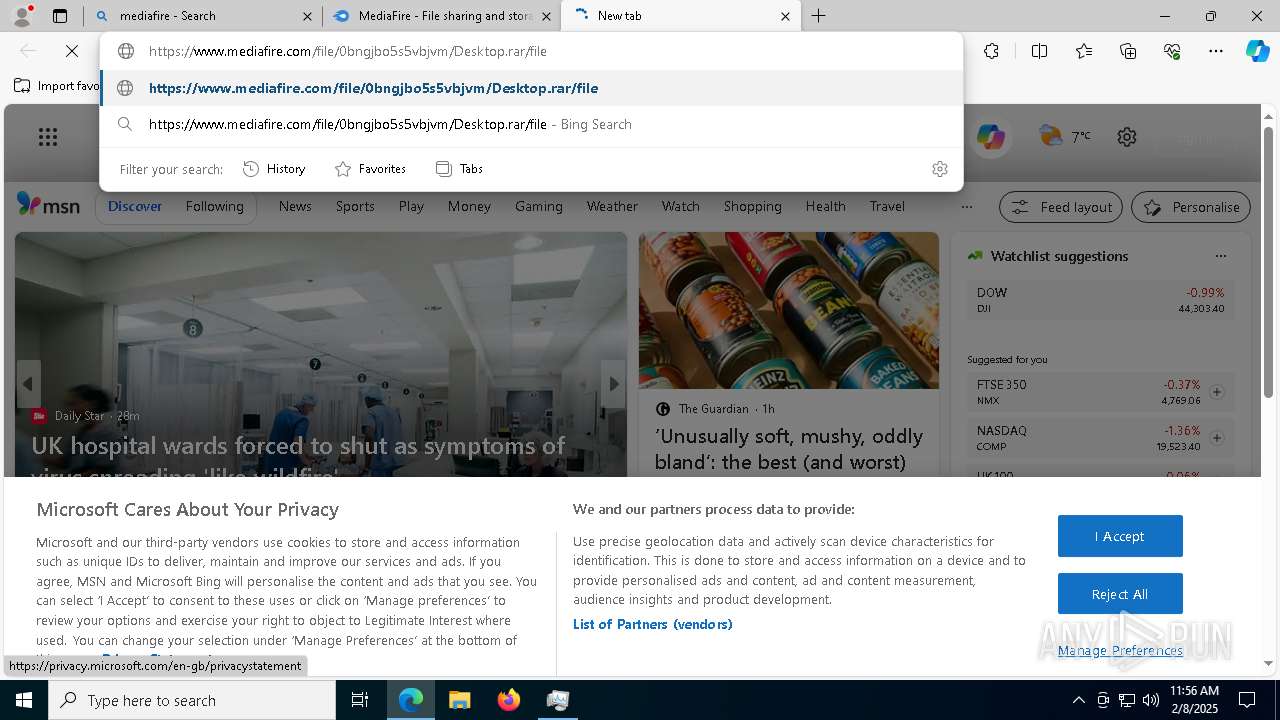Add FTSE 350 to watchlist
1280x720 pixels.
tap(1217, 392)
